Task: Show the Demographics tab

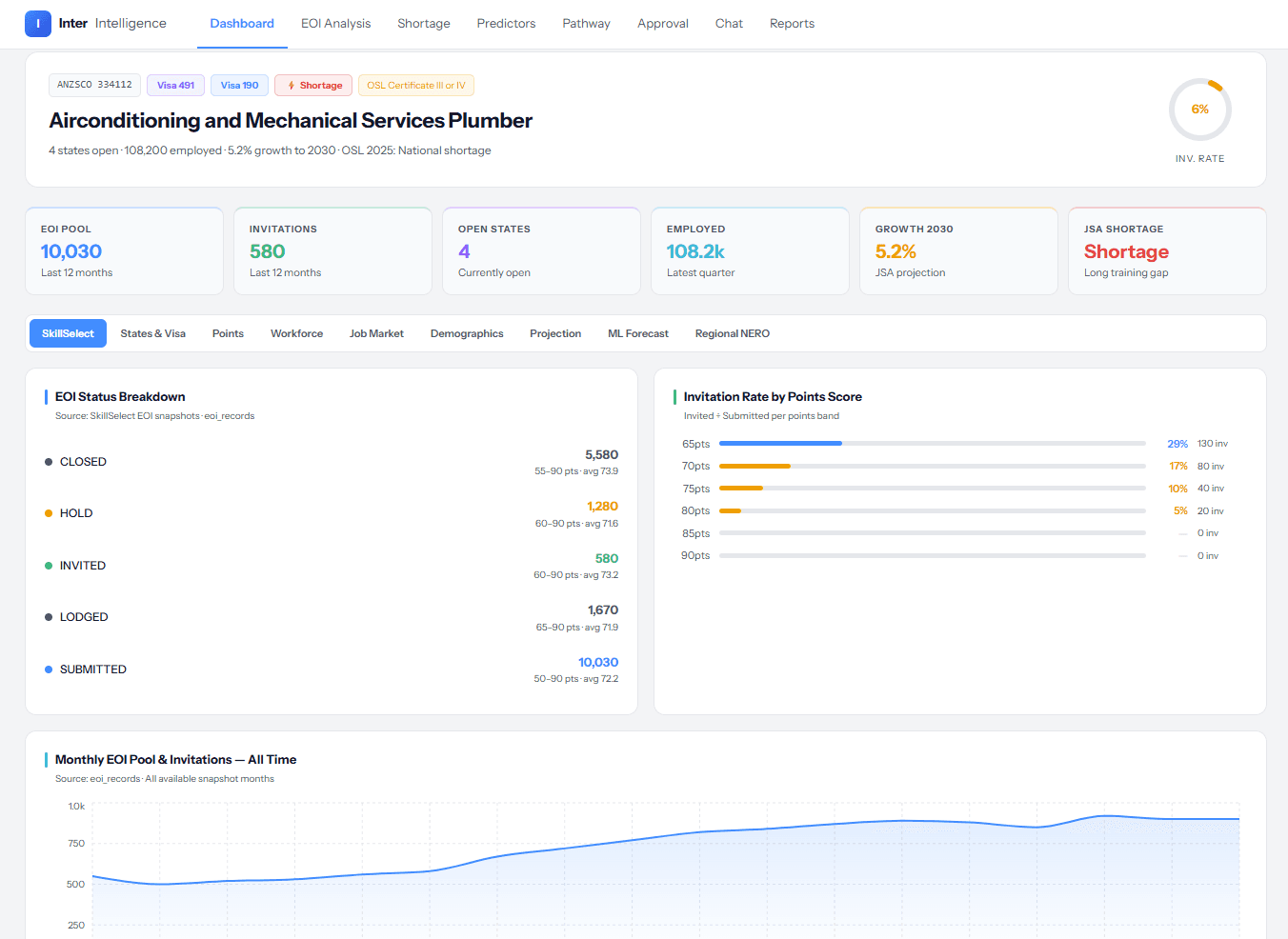Action: click(467, 333)
